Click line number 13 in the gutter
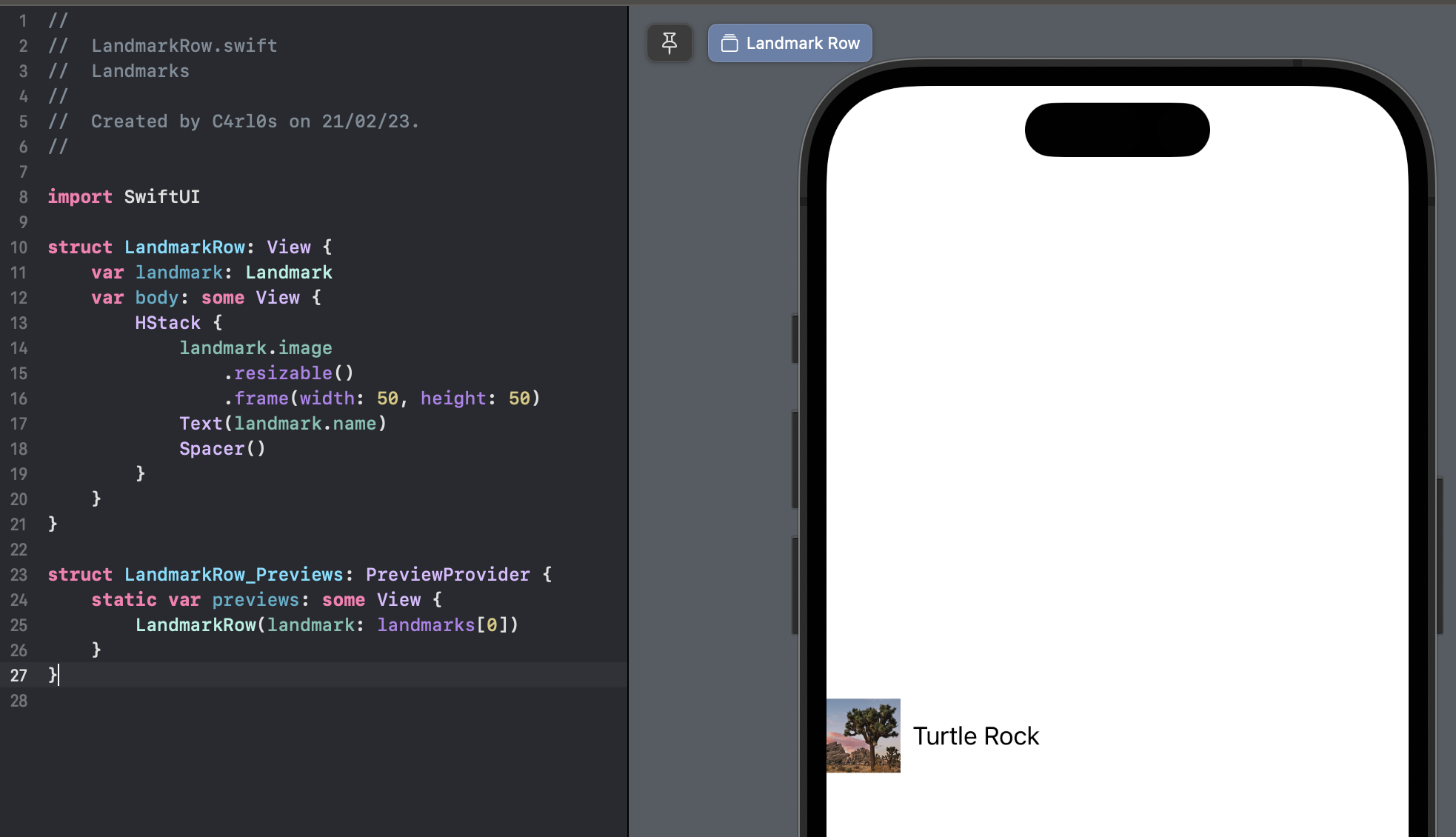1456x837 pixels. 19,323
